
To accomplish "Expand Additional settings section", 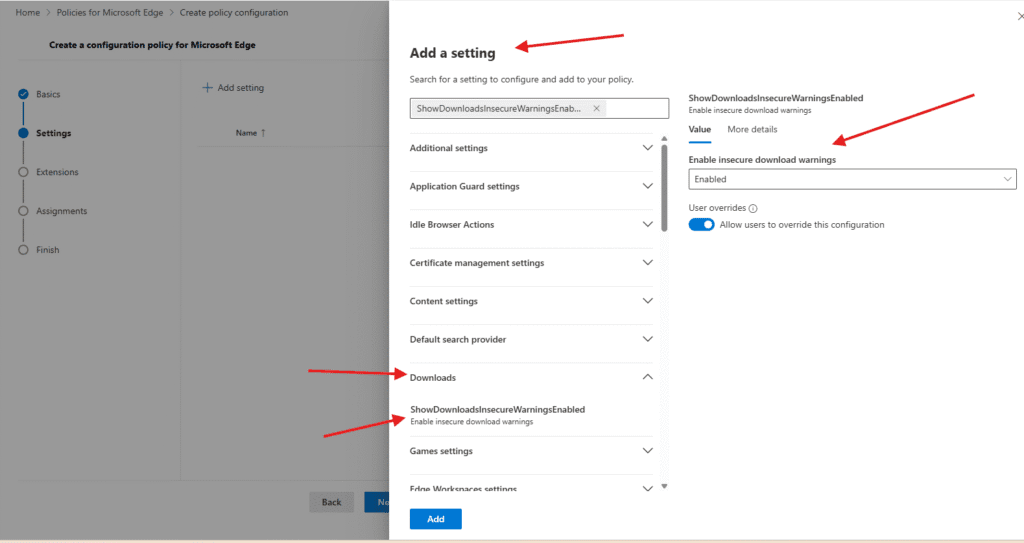I will click(647, 148).
